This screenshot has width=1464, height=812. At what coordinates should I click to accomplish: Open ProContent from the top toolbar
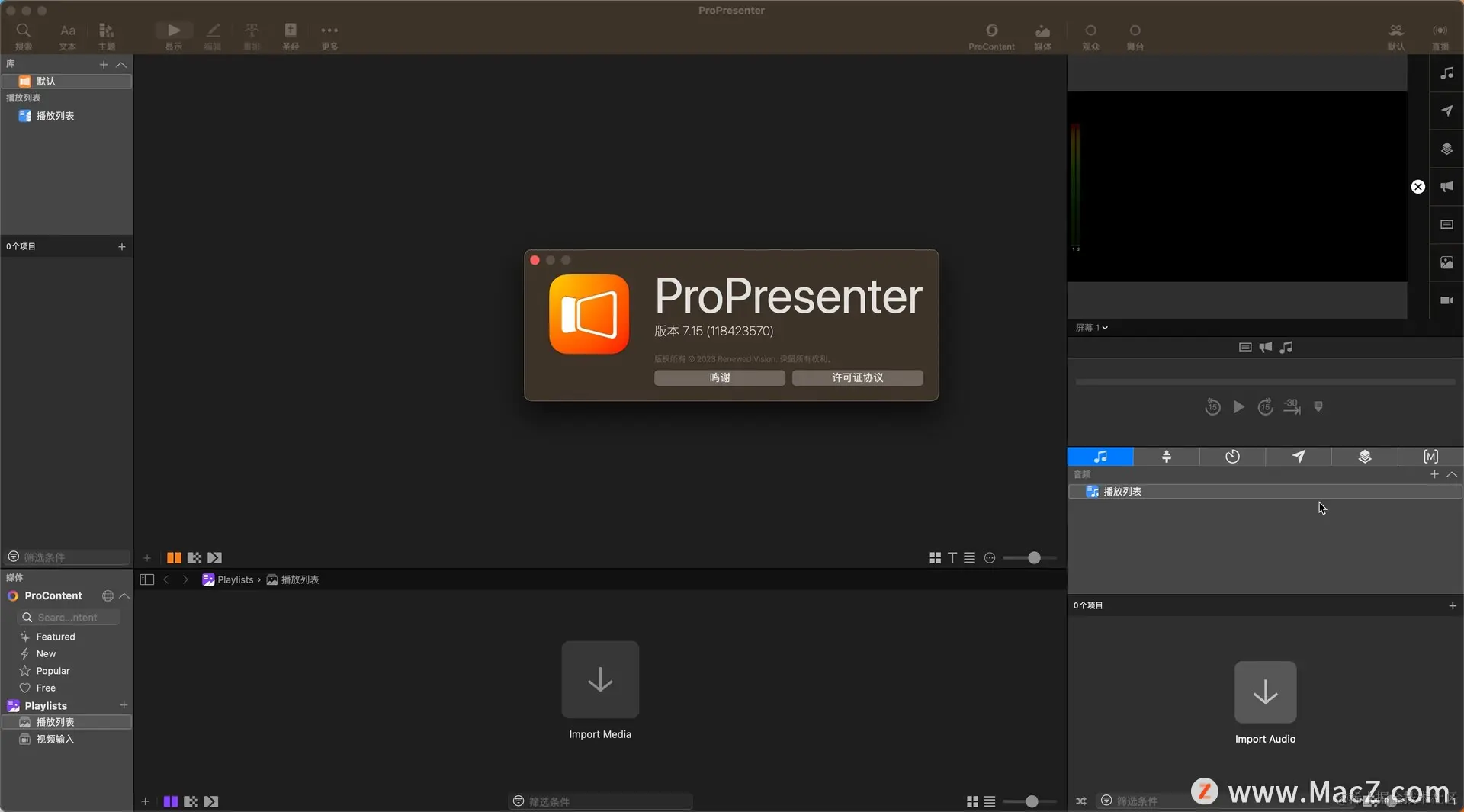click(x=991, y=35)
